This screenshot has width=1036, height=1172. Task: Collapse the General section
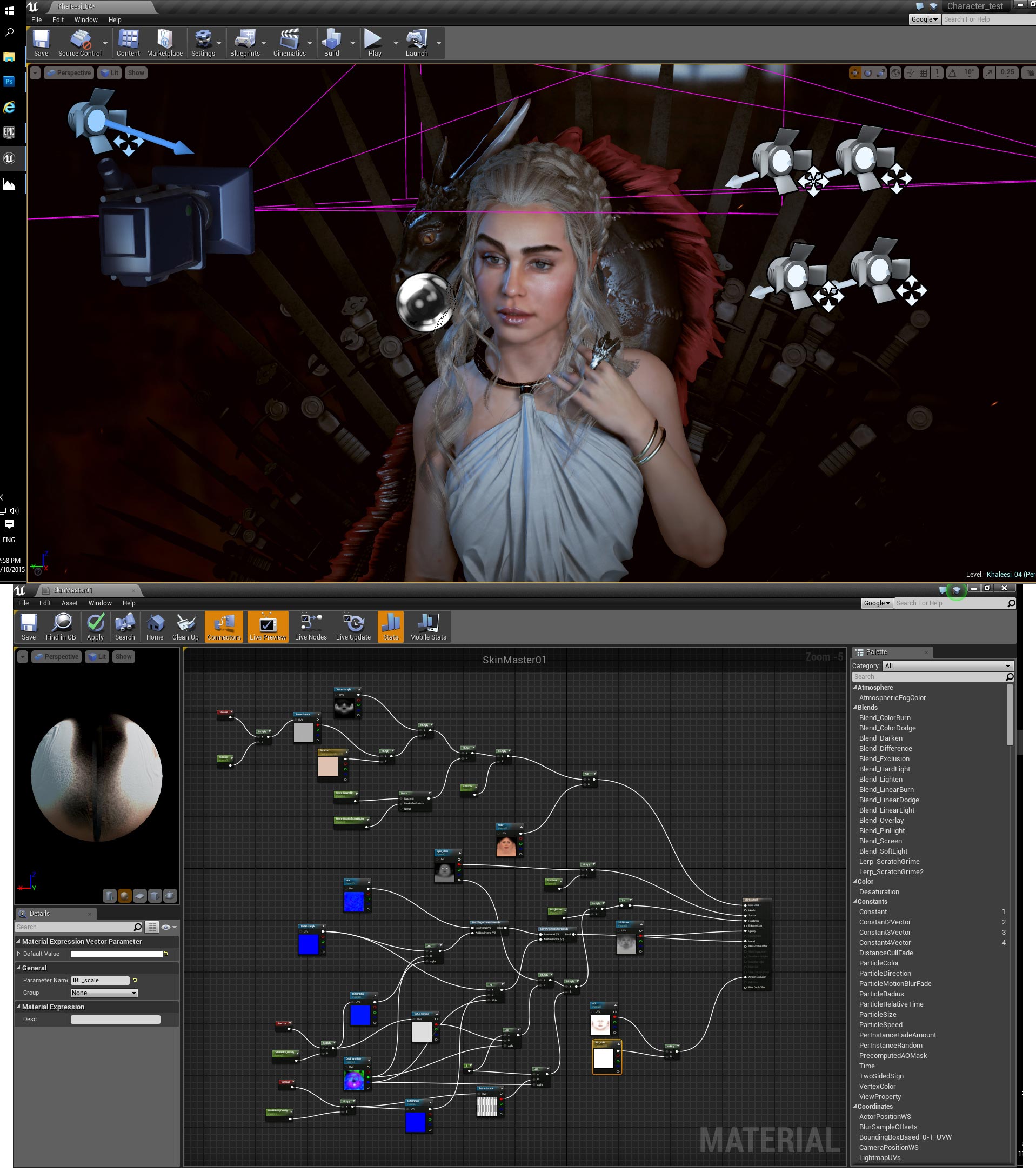(18, 967)
